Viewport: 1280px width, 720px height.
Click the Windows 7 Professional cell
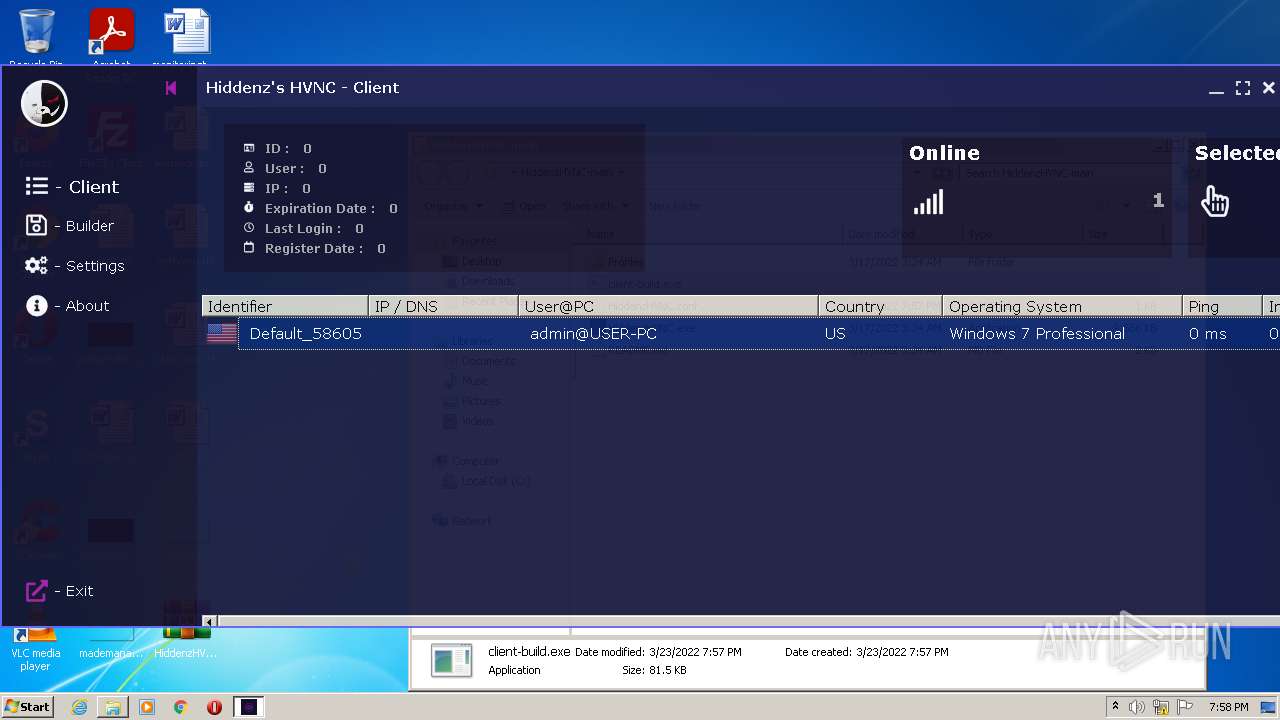pyautogui.click(x=1037, y=334)
